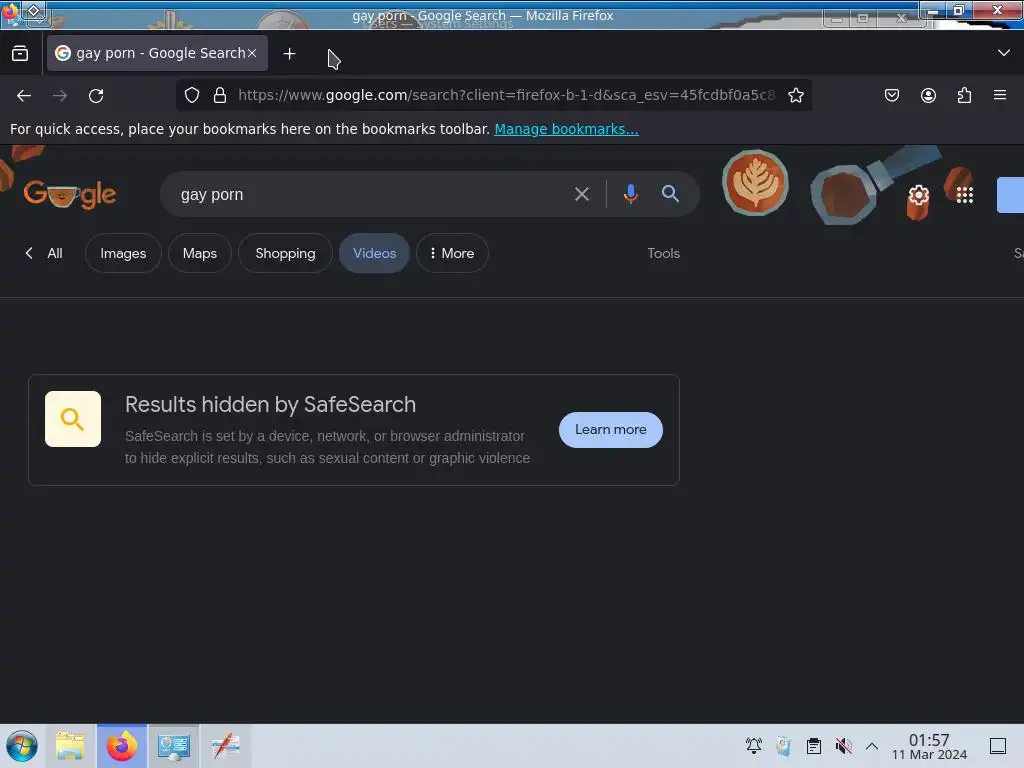Viewport: 1024px width, 768px height.
Task: Click the show desktop button
Action: point(998,746)
